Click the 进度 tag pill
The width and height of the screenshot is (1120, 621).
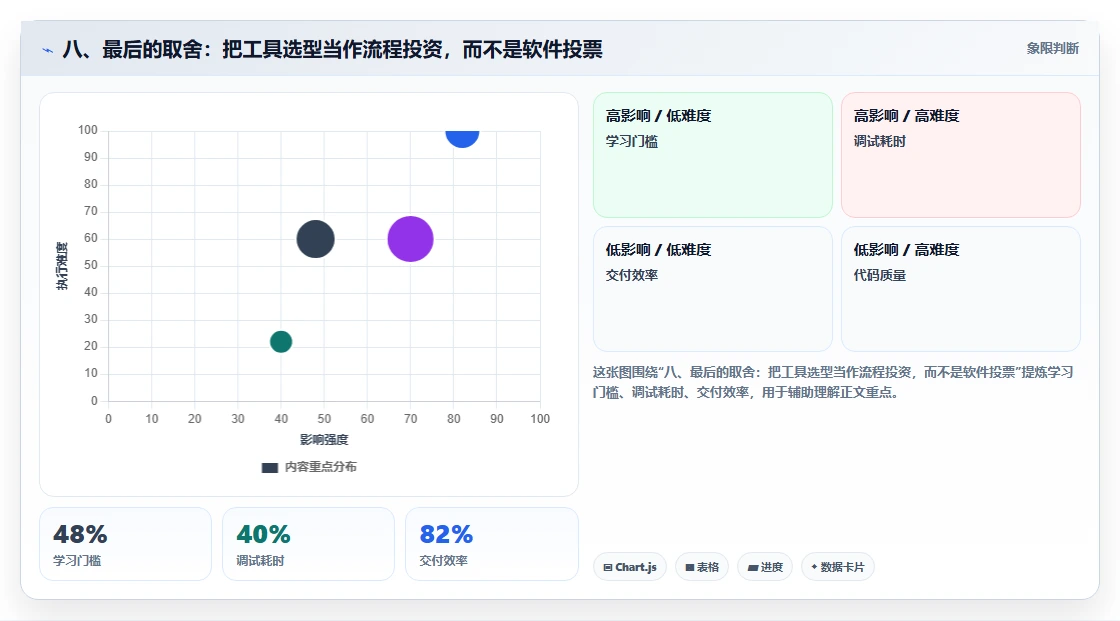765,567
